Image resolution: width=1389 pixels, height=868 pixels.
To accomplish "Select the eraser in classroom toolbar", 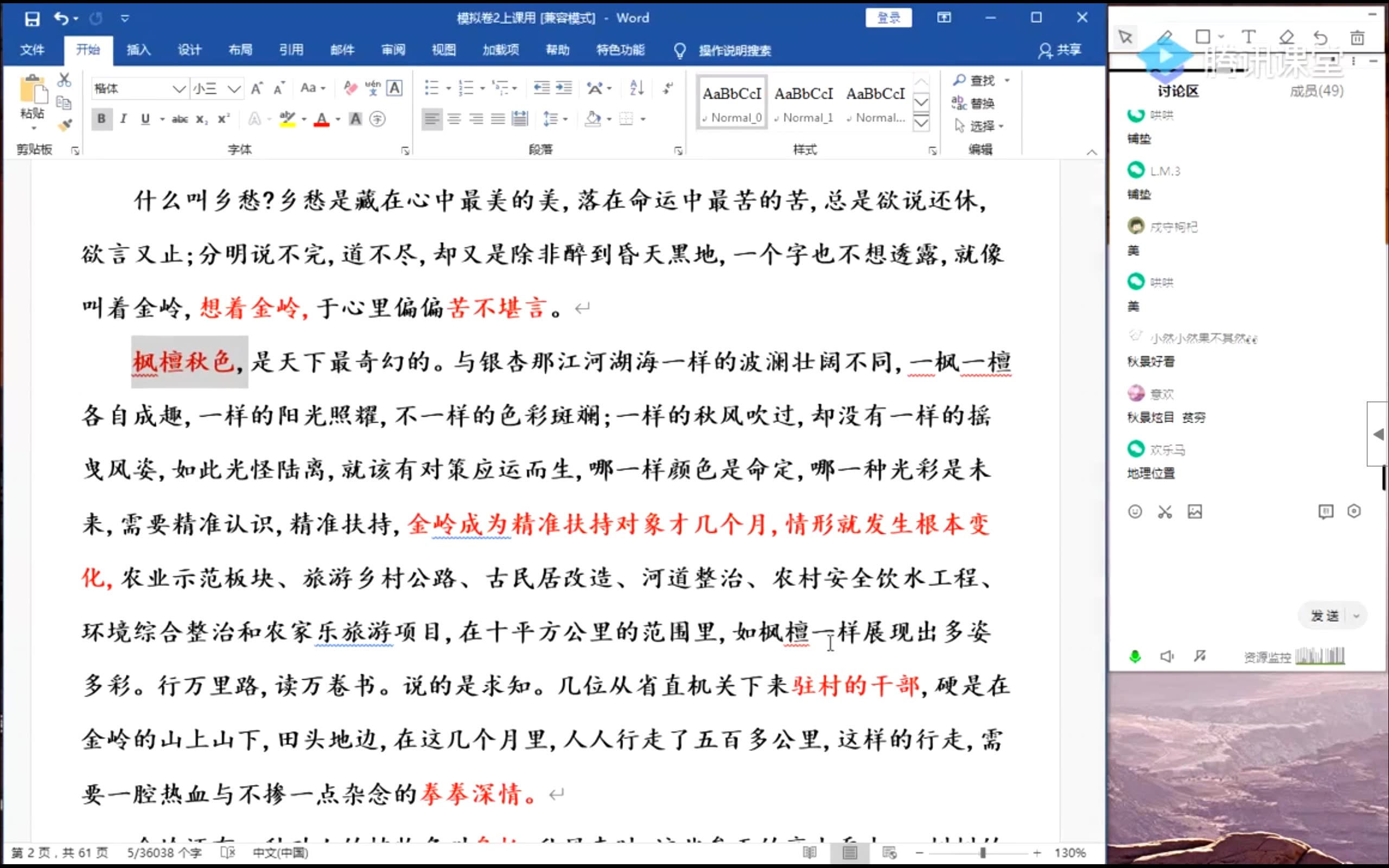I will click(1286, 37).
